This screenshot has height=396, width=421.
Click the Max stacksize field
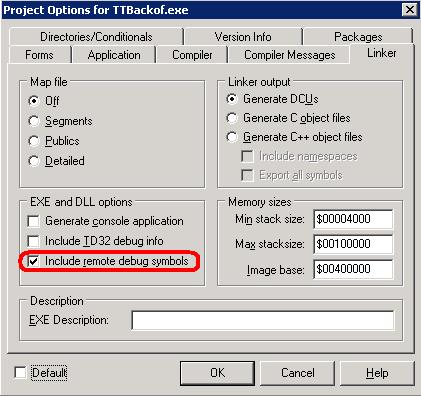pyautogui.click(x=353, y=244)
